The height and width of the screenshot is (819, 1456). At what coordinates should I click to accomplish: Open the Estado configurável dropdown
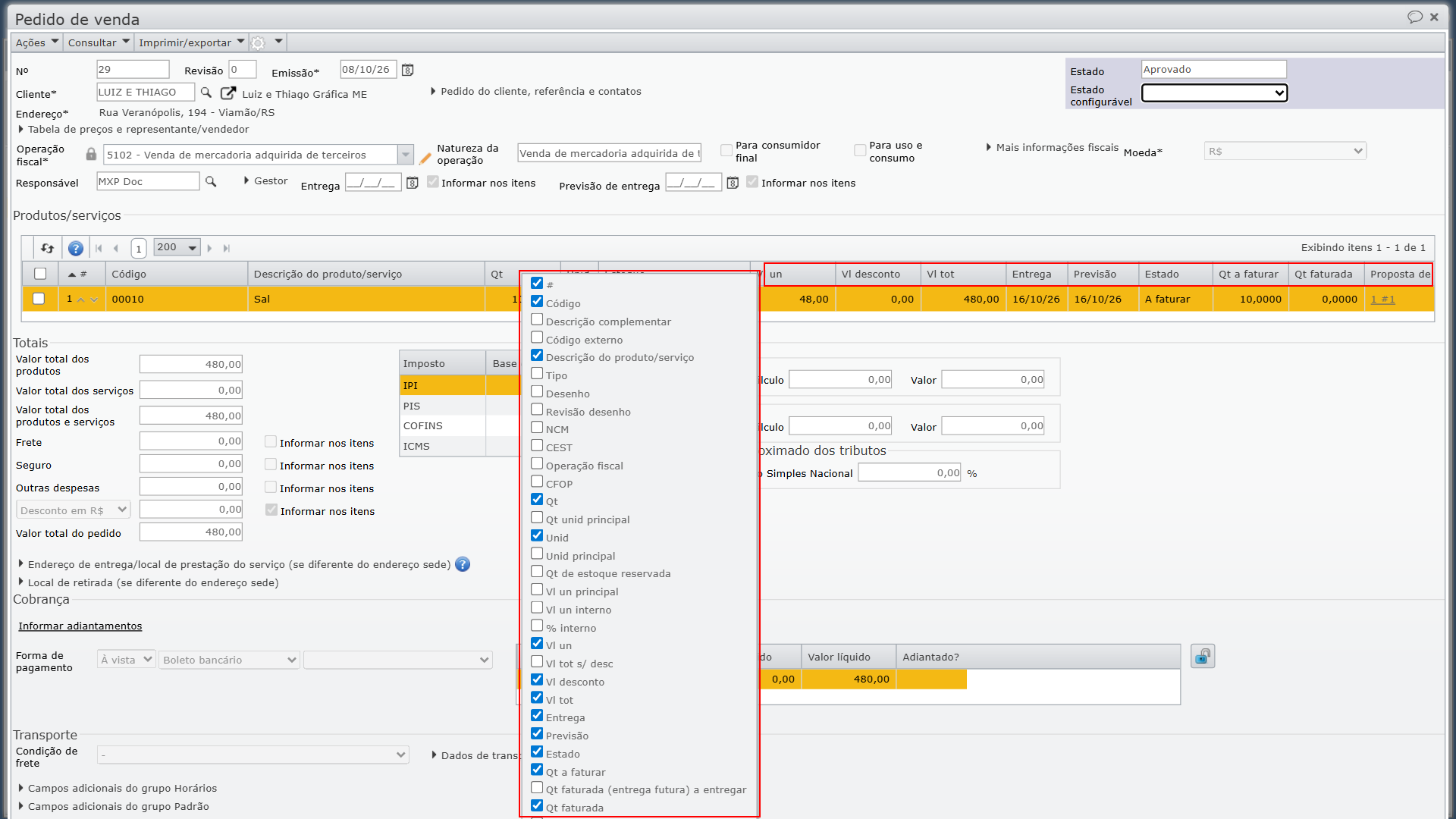[x=1214, y=93]
